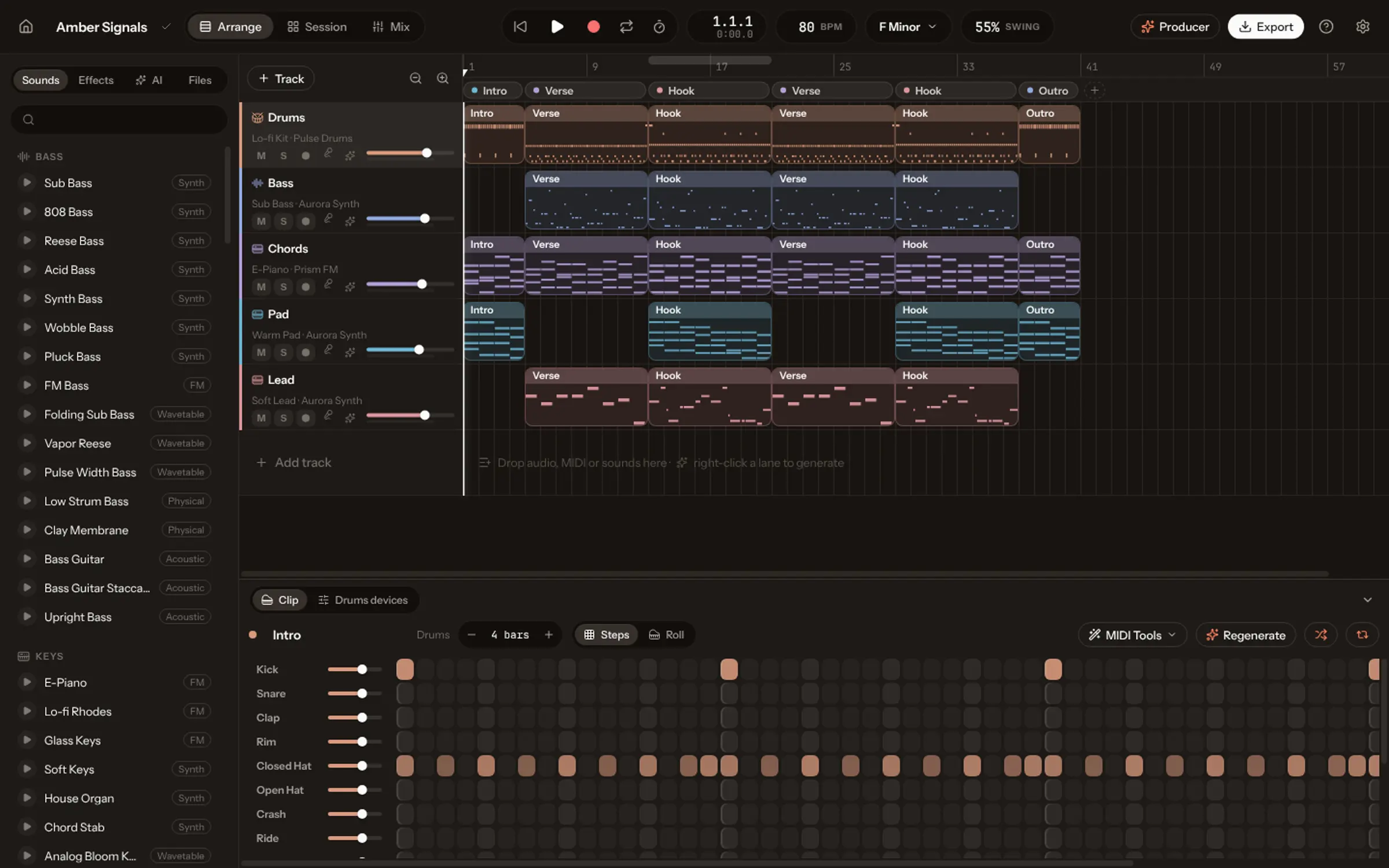The image size is (1389, 868).
Task: Click the Drums track pencil icon
Action: click(328, 153)
